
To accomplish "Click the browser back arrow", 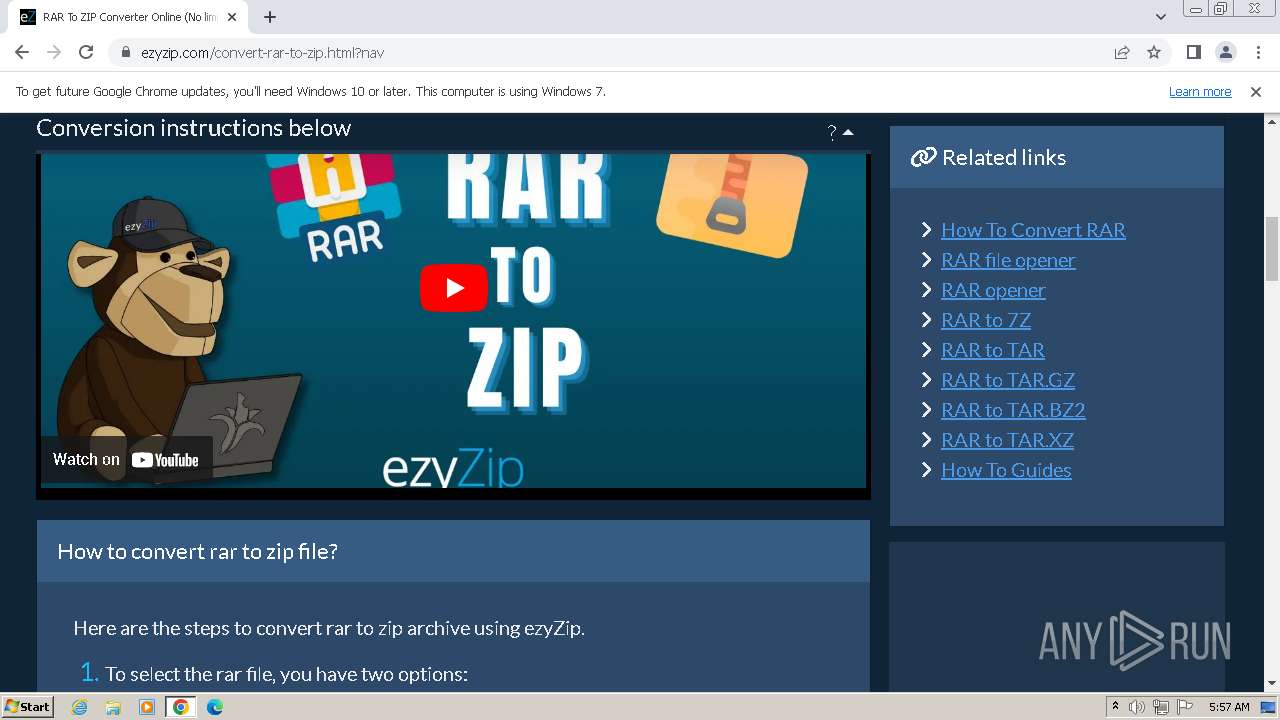I will click(x=22, y=53).
